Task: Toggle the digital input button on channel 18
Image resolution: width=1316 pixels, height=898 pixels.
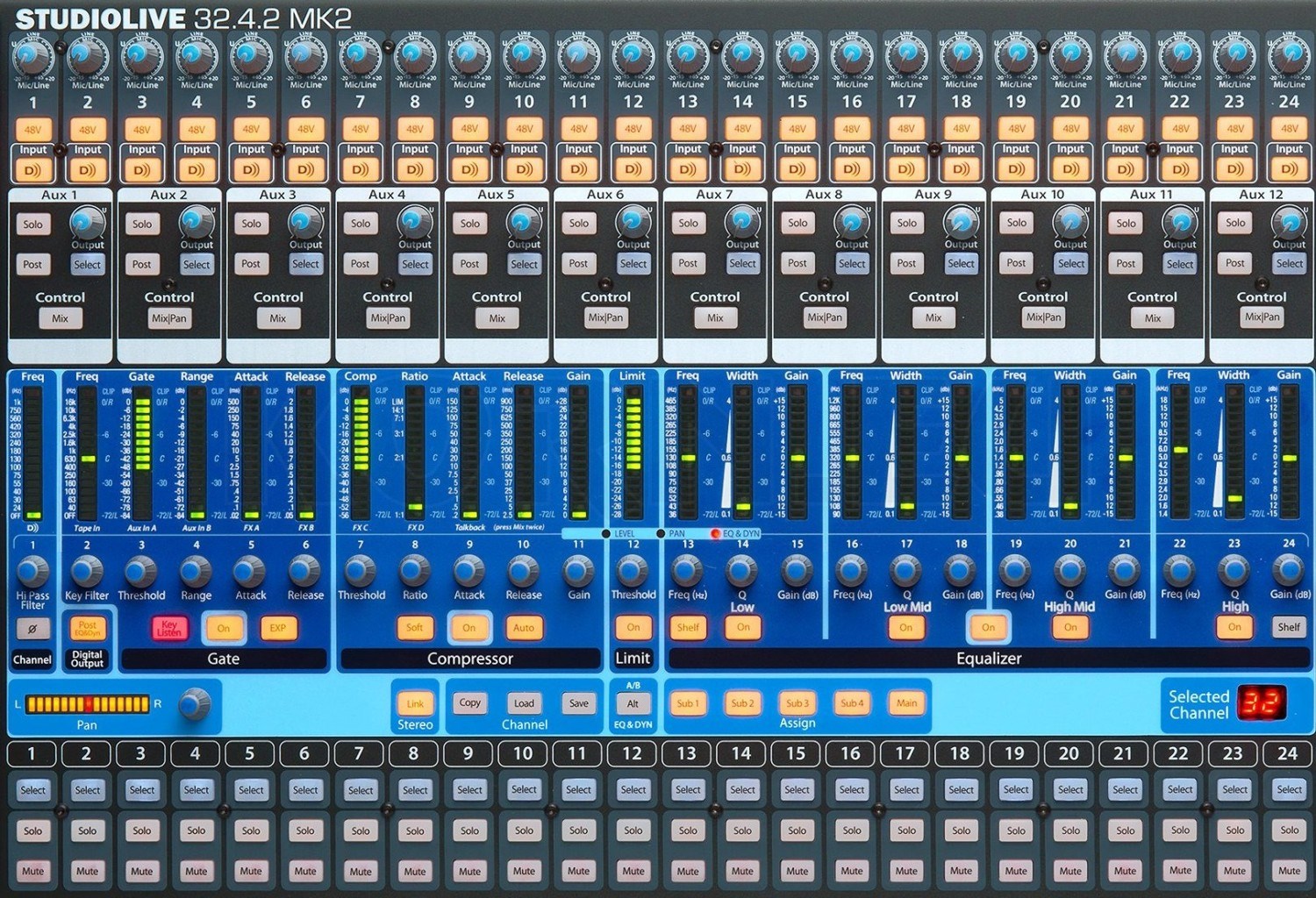Action: pyautogui.click(x=961, y=169)
